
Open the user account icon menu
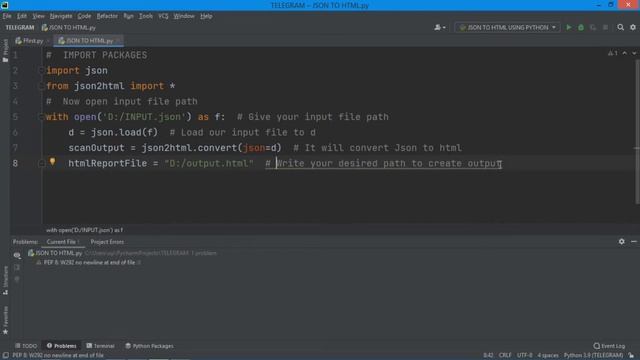tap(440, 27)
